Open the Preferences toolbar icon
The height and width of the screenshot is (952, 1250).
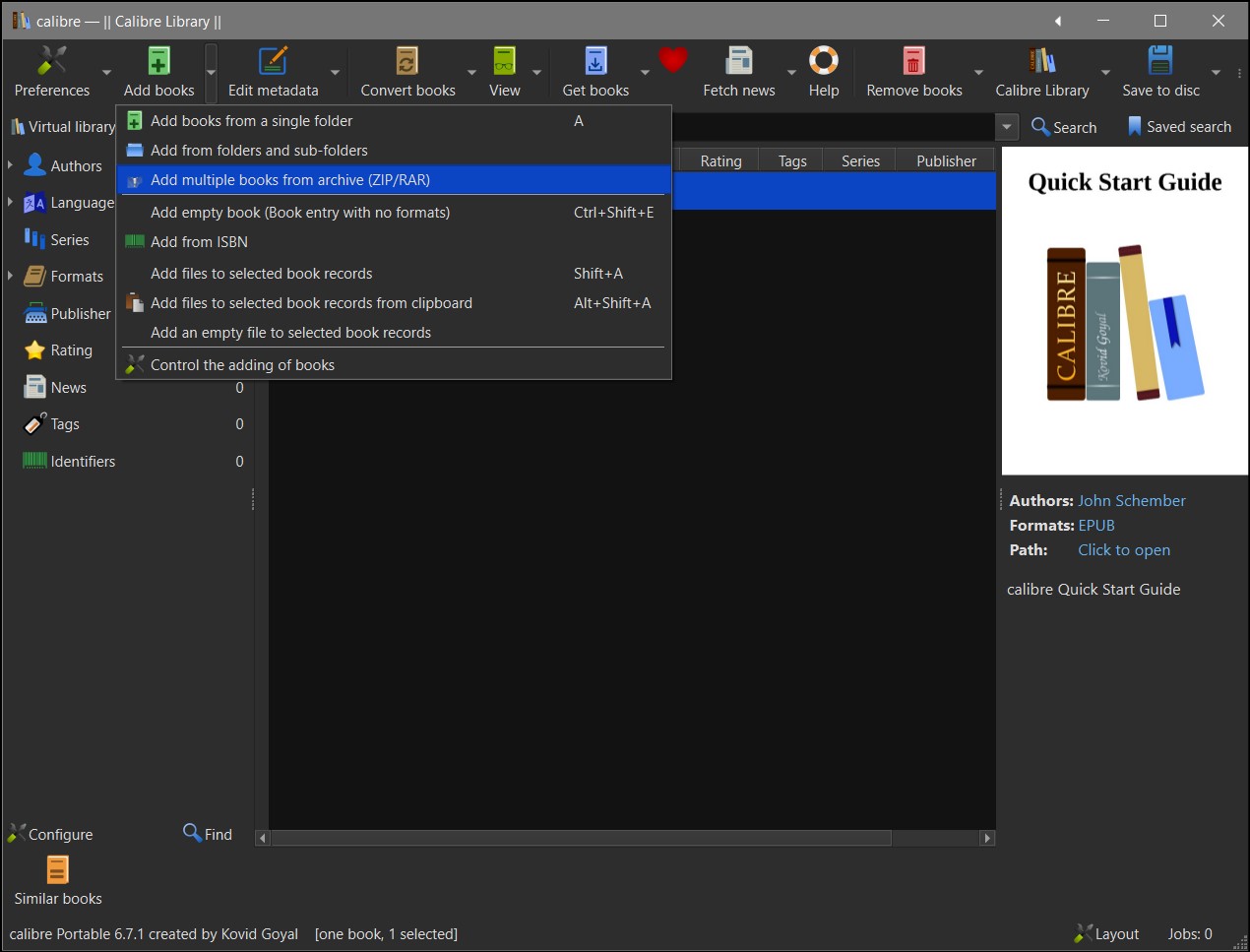[x=51, y=62]
